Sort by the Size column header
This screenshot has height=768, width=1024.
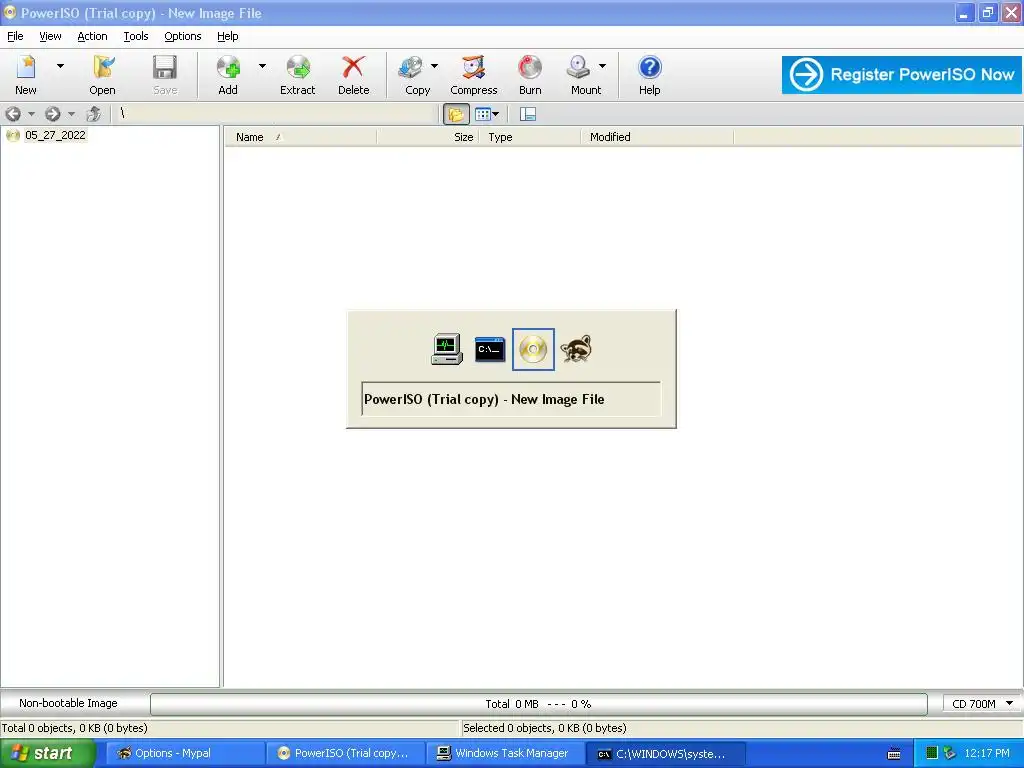[x=428, y=137]
